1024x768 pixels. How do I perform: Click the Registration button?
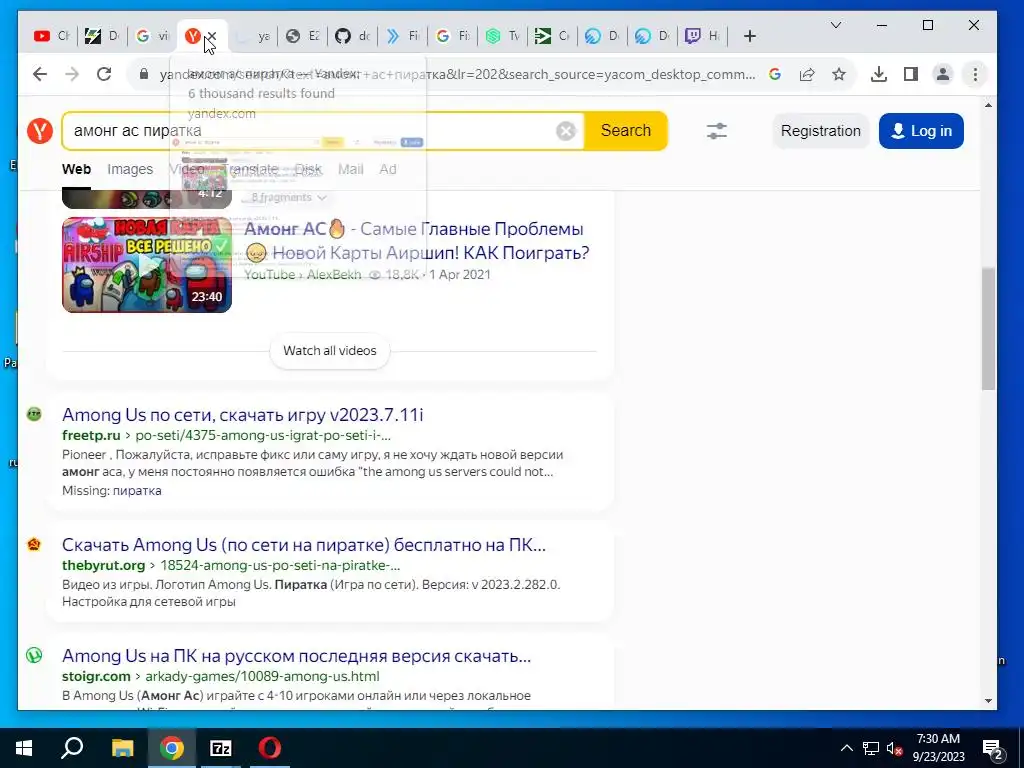(x=821, y=131)
